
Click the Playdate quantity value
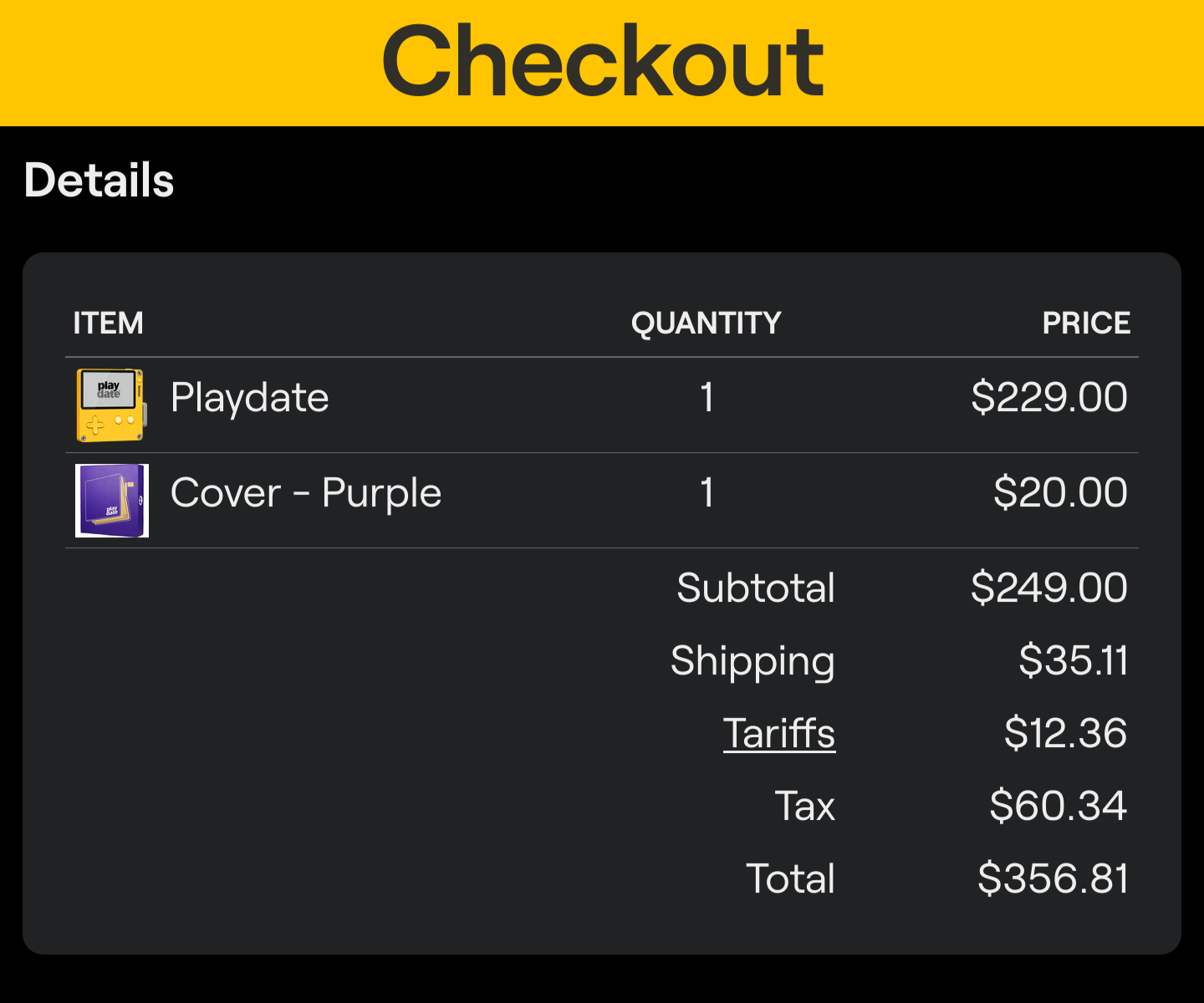pos(707,397)
